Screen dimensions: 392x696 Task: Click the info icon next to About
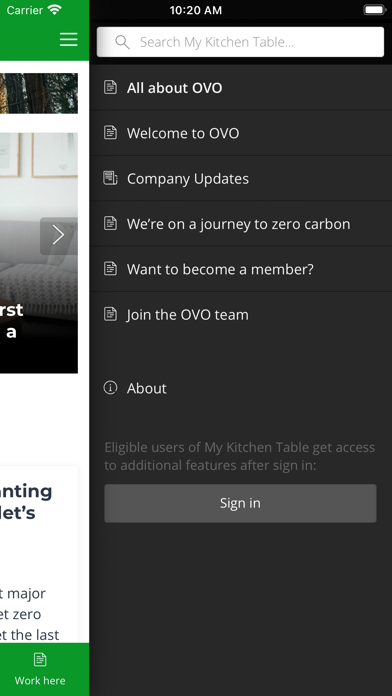point(111,388)
